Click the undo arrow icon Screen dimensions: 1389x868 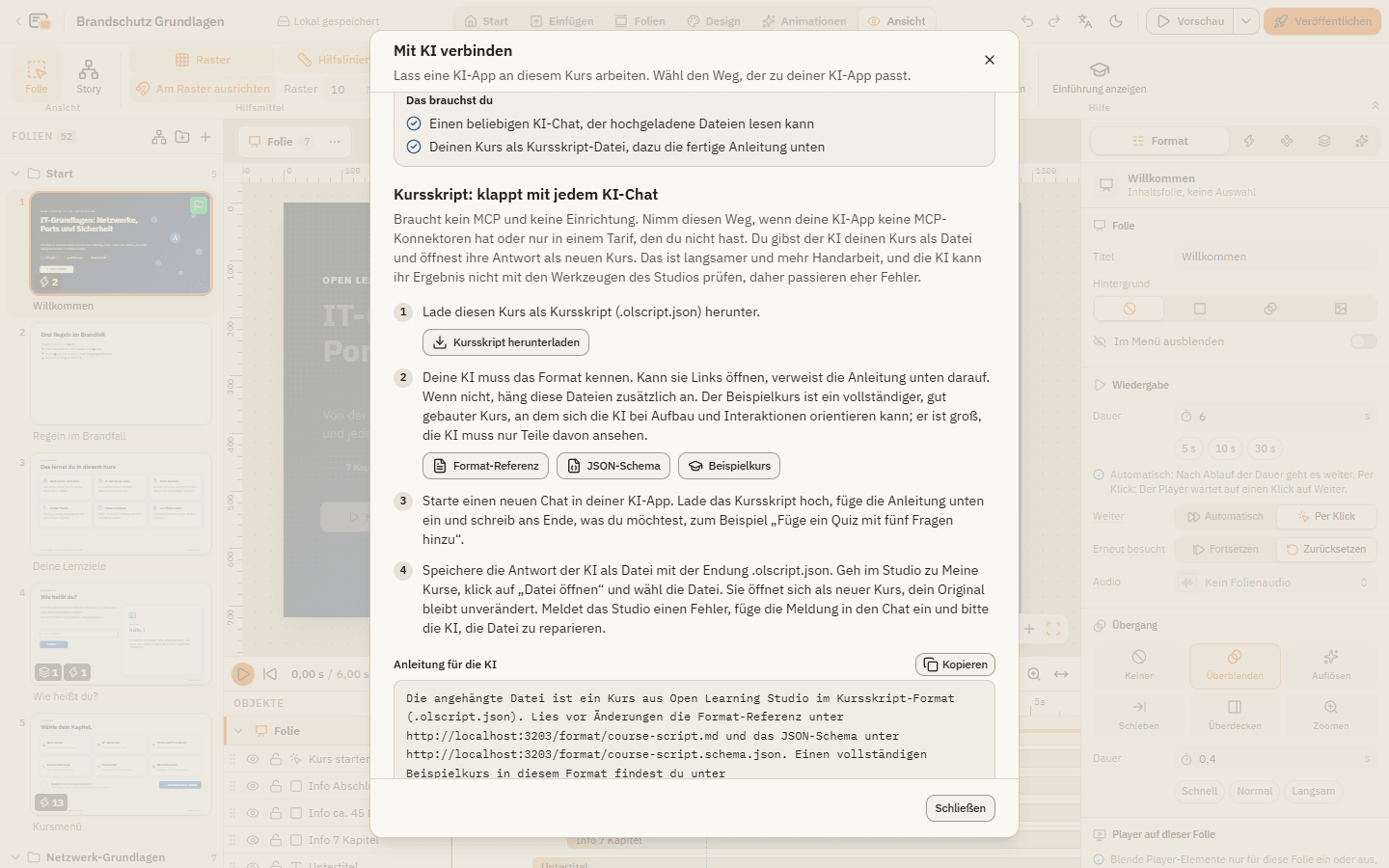click(1027, 21)
